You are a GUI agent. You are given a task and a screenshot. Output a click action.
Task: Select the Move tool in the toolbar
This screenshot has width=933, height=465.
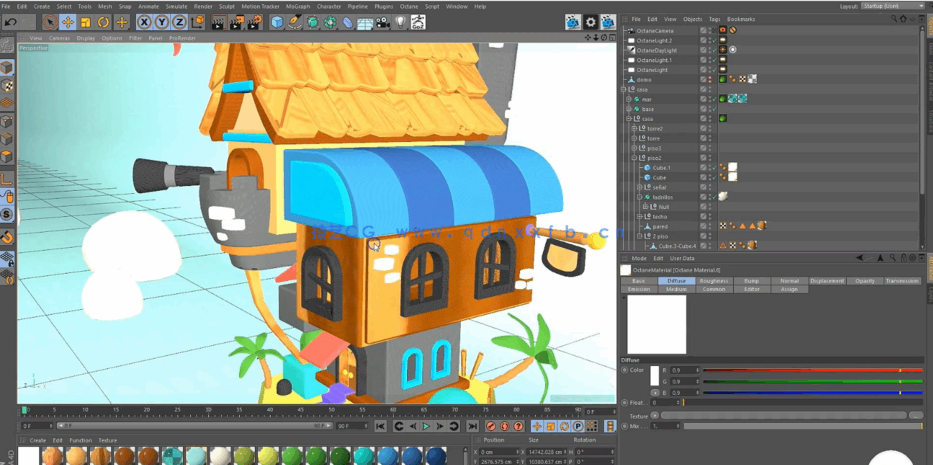(x=68, y=23)
